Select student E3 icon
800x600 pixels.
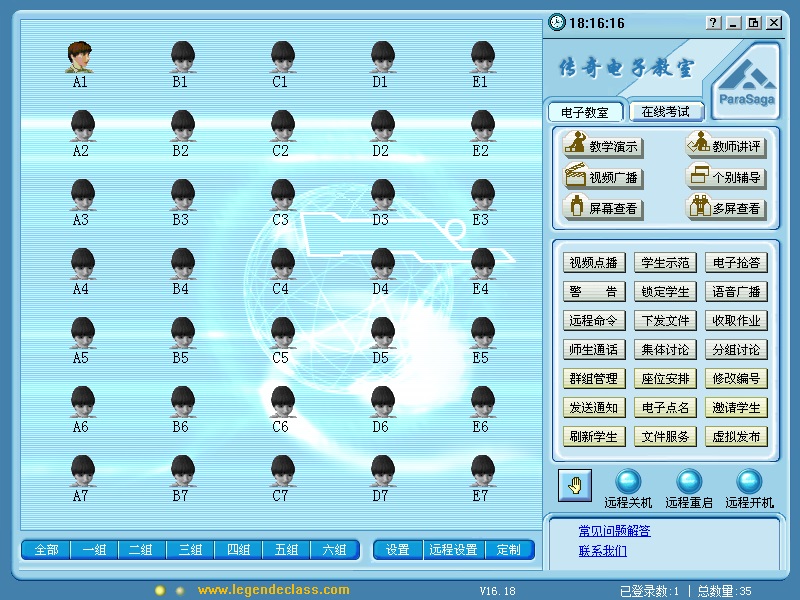tap(482, 195)
